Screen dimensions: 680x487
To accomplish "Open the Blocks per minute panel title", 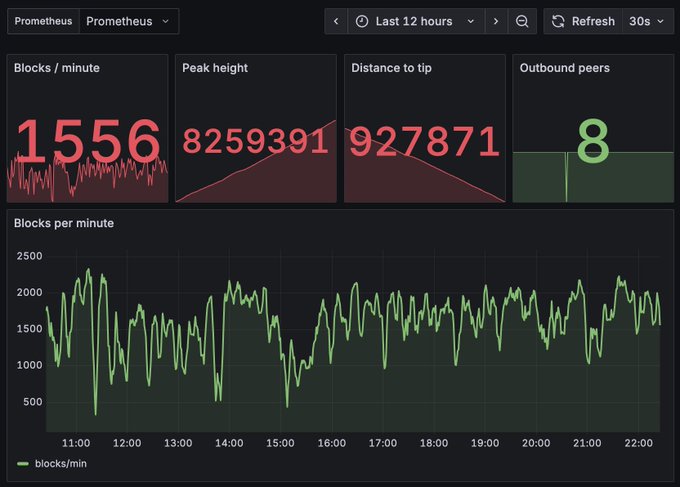I will click(x=64, y=223).
